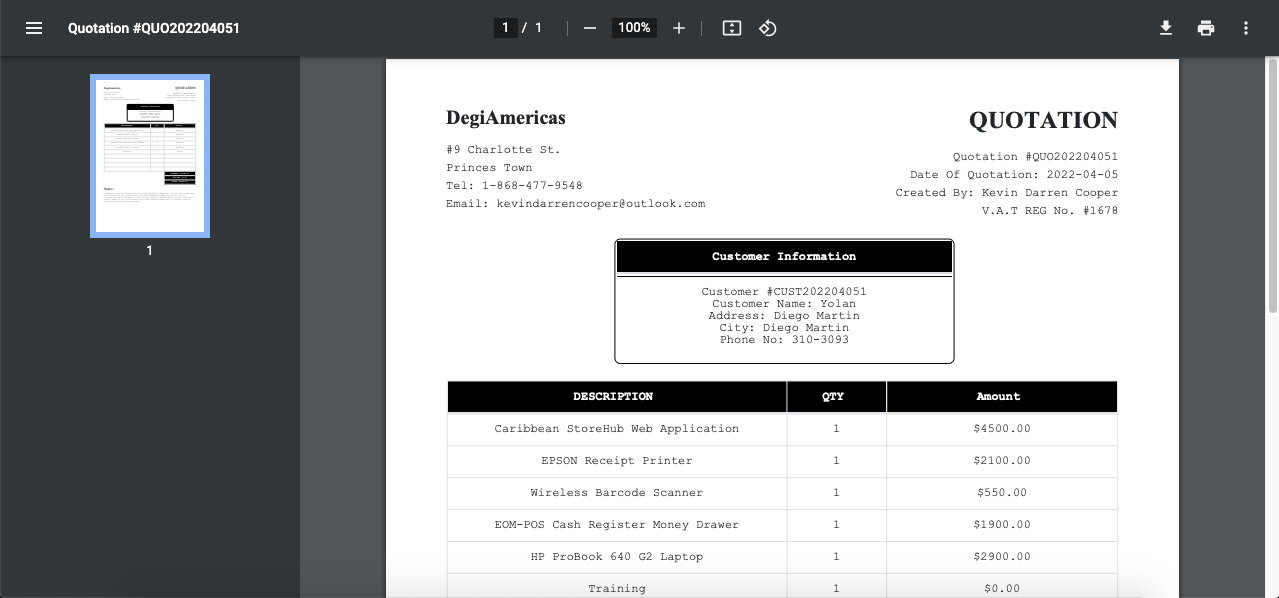The width and height of the screenshot is (1279, 598).
Task: Print the quotation document
Action: click(x=1206, y=28)
